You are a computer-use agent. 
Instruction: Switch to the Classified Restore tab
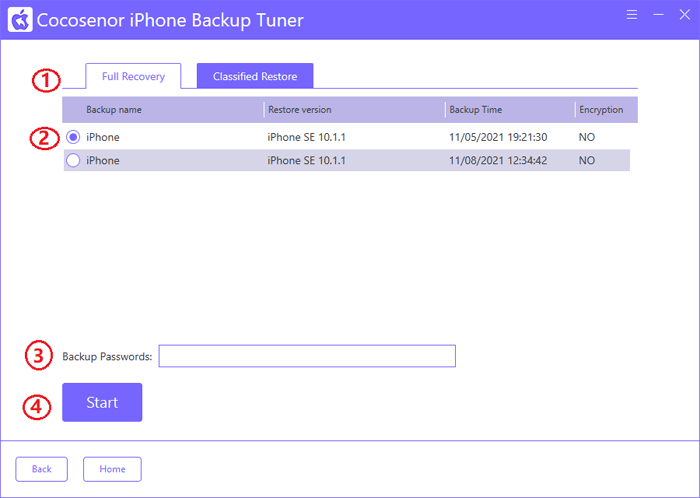point(255,76)
